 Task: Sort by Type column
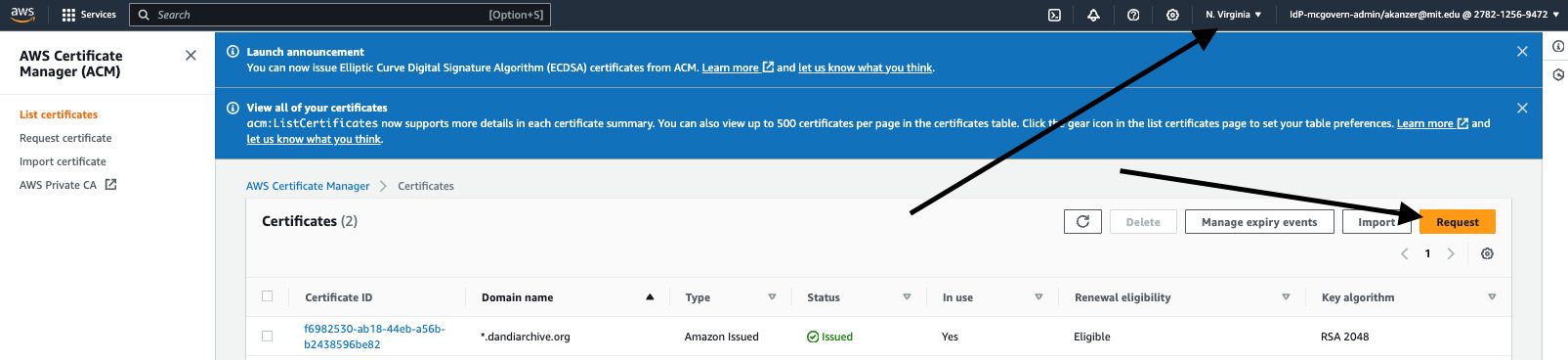tap(772, 297)
